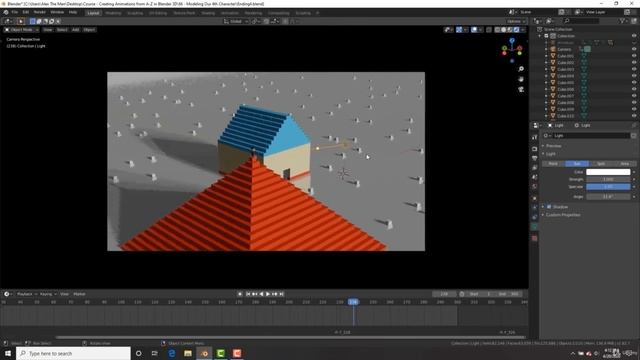Hide Cube.001 using its eye icon
The height and width of the screenshot is (360, 640).
(x=634, y=56)
